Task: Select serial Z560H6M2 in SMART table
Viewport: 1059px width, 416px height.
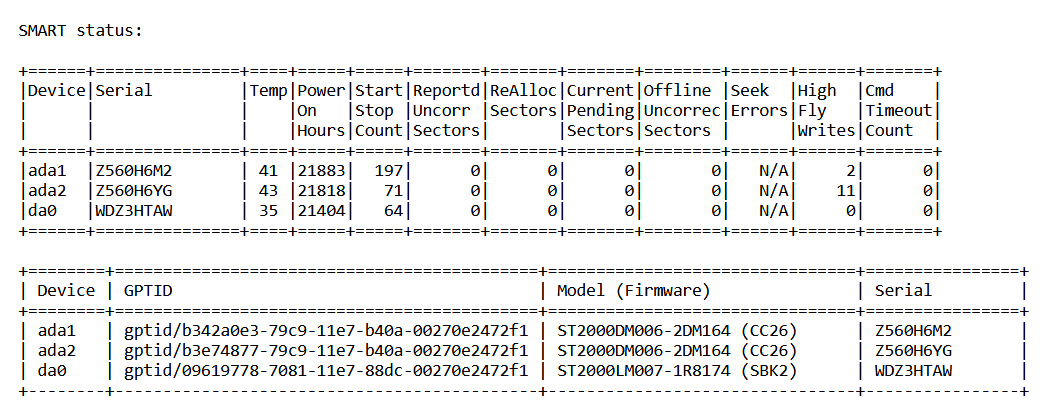Action: pyautogui.click(x=128, y=170)
